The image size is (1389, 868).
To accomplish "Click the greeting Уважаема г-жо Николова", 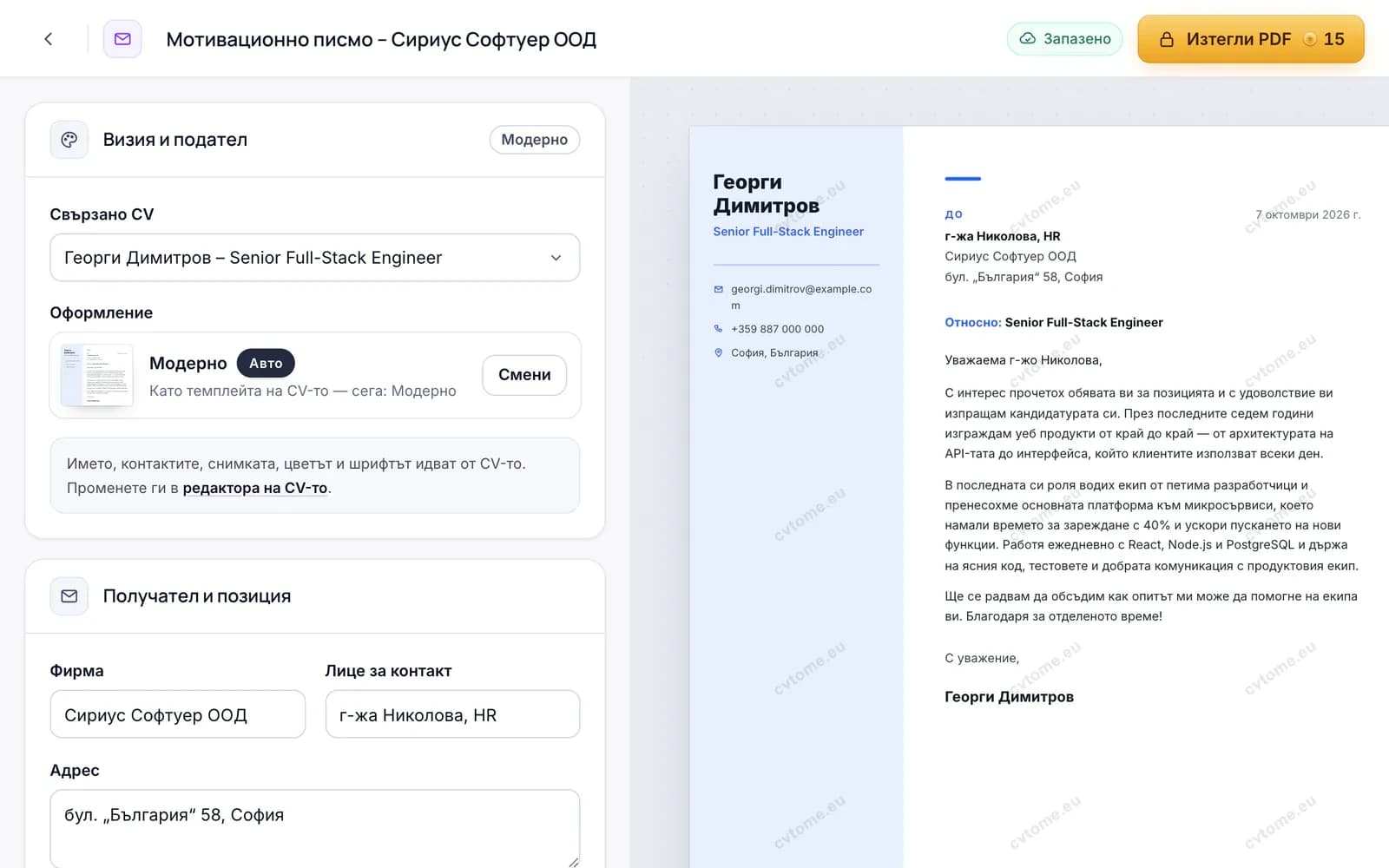I will point(1024,360).
